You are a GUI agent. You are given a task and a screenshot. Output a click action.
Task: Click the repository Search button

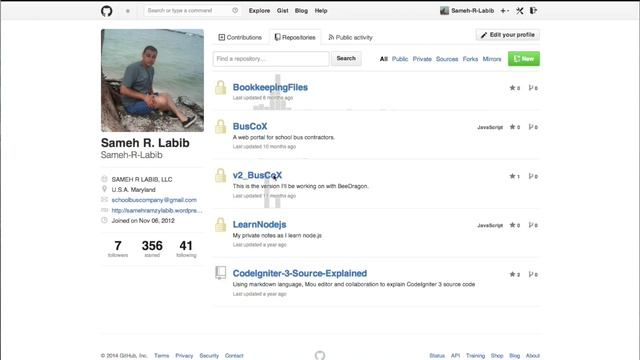pyautogui.click(x=346, y=59)
